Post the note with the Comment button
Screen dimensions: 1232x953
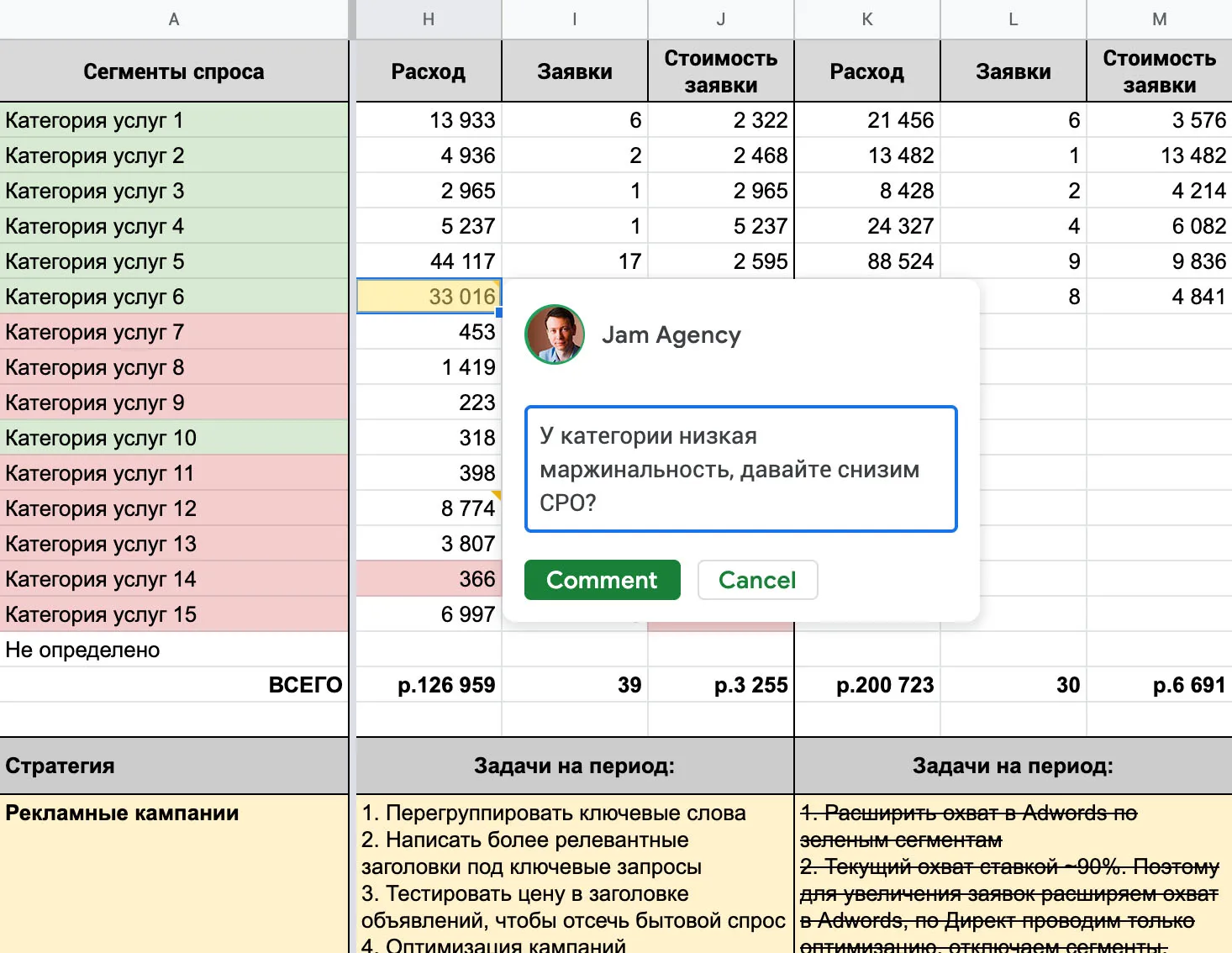pyautogui.click(x=602, y=580)
